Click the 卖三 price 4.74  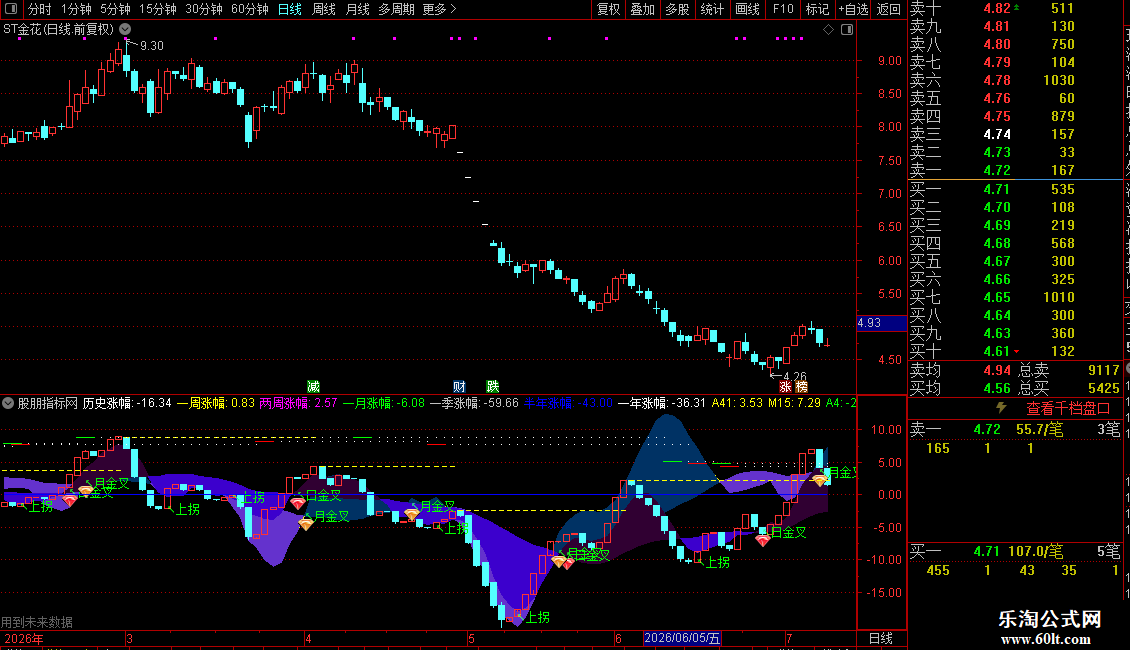click(x=997, y=135)
